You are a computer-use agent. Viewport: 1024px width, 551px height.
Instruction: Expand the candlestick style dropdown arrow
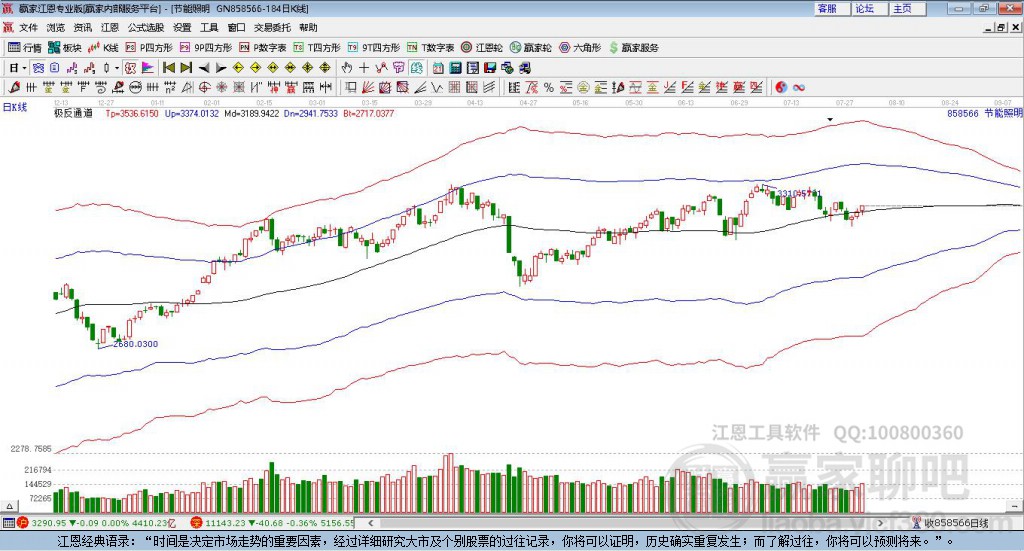point(117,68)
